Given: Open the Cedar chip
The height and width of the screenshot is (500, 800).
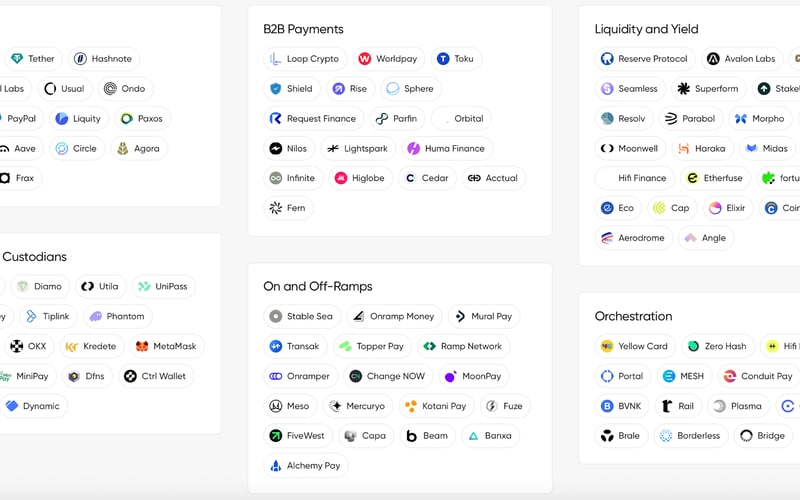Looking at the screenshot, I should click(x=428, y=178).
